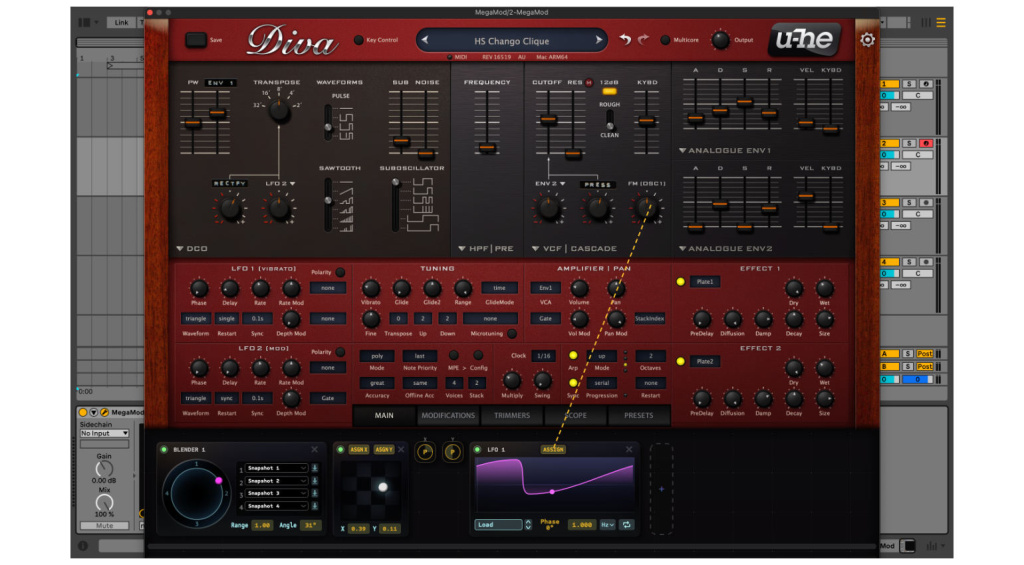Open the ANALOGUE ENV1 type menu
Viewport: 1024px width, 565px height.
[x=725, y=151]
